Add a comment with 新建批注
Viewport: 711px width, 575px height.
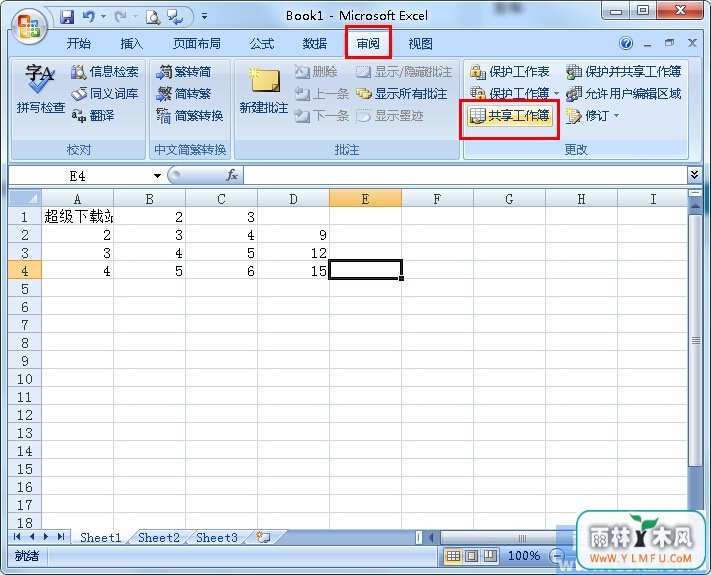pos(264,91)
